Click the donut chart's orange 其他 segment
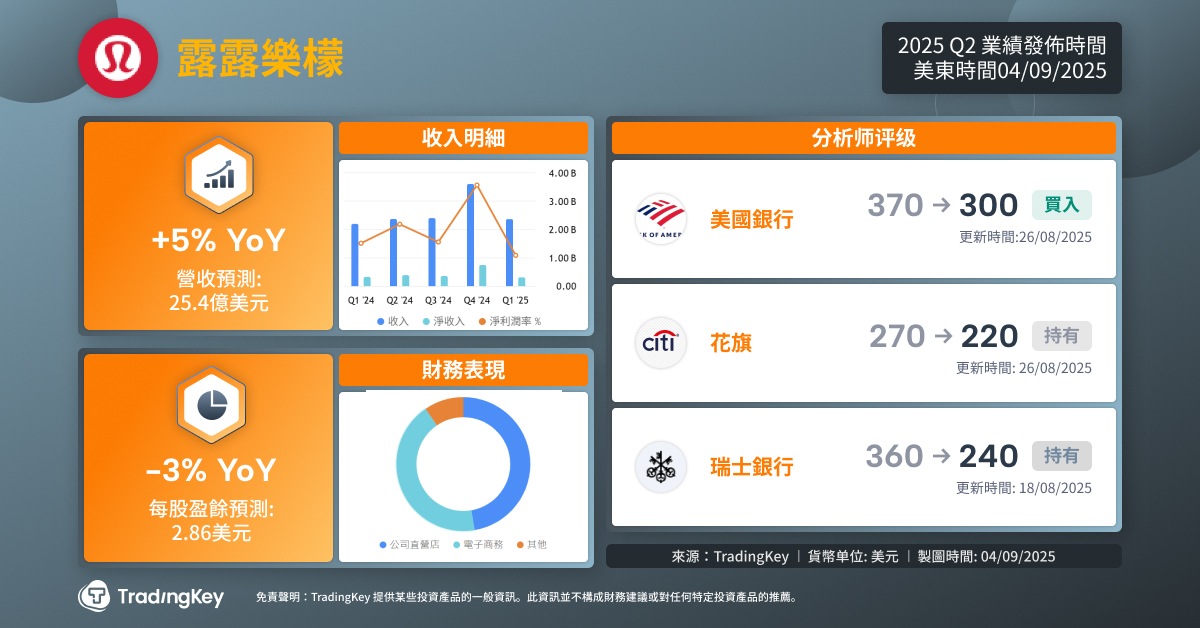1200x628 pixels. coord(446,408)
